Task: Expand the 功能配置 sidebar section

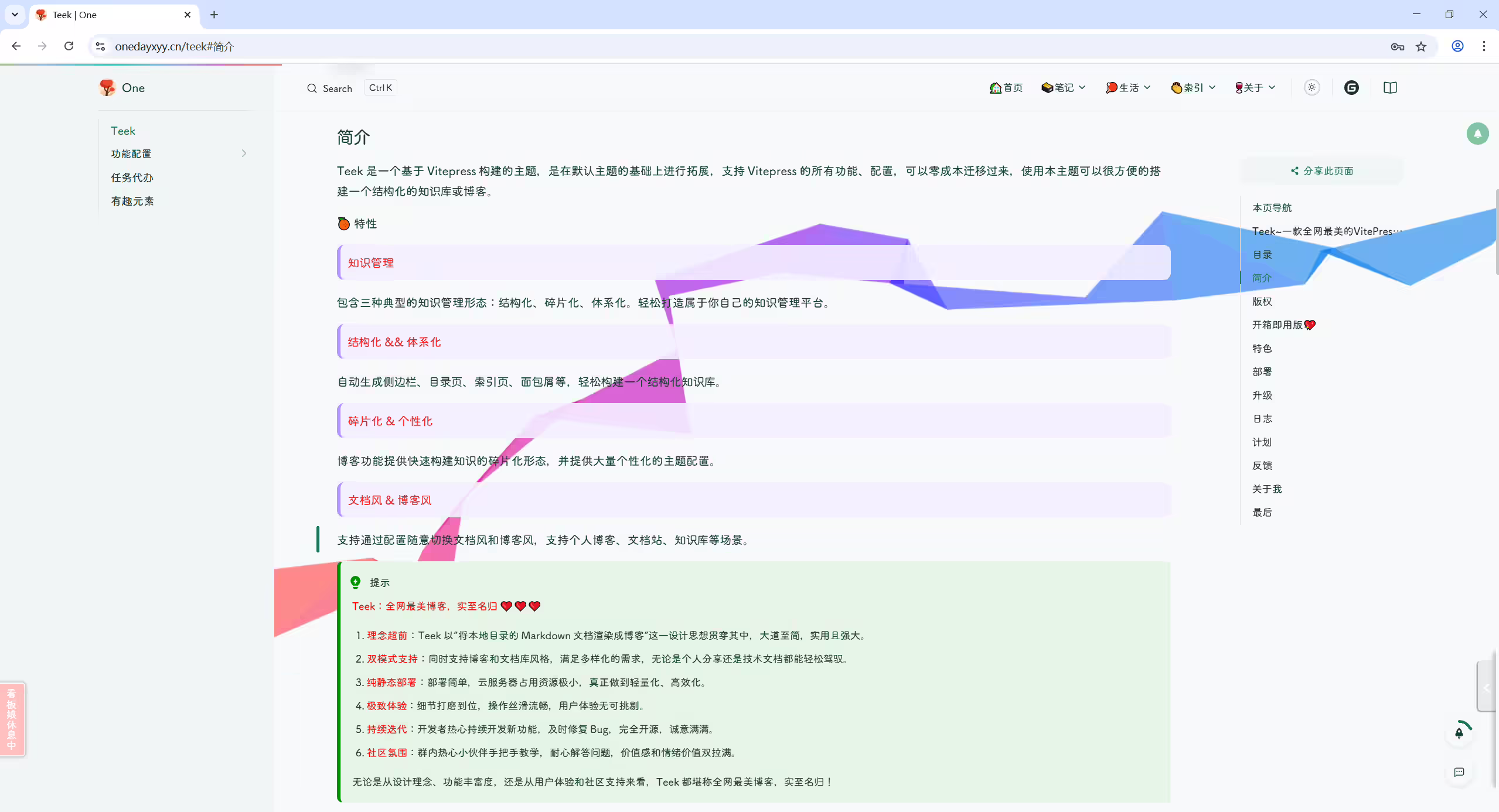Action: point(179,153)
